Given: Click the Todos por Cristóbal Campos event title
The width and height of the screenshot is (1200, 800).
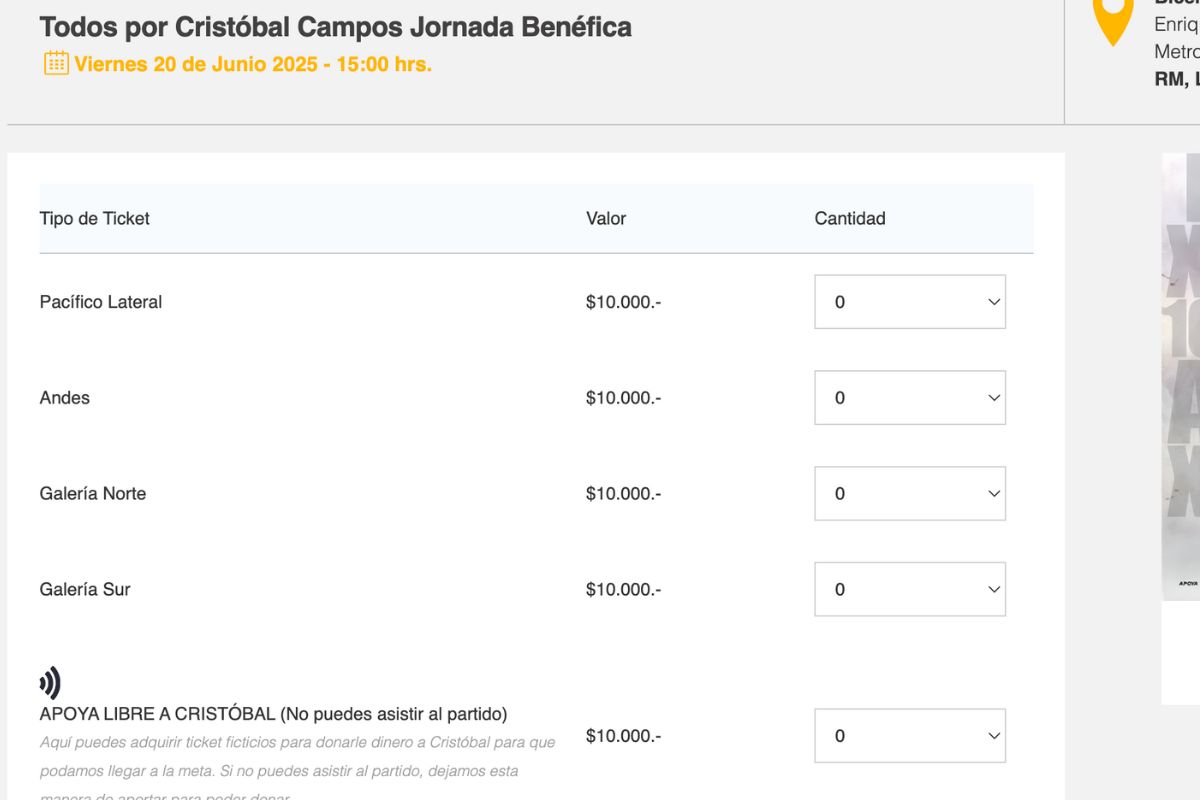Looking at the screenshot, I should pos(335,27).
